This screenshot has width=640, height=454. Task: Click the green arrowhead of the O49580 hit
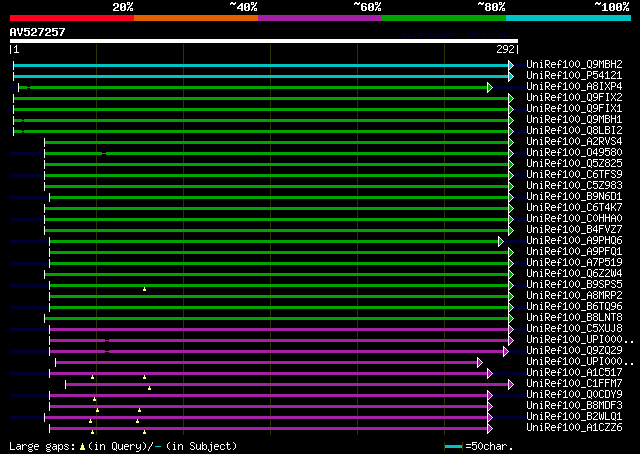511,154
